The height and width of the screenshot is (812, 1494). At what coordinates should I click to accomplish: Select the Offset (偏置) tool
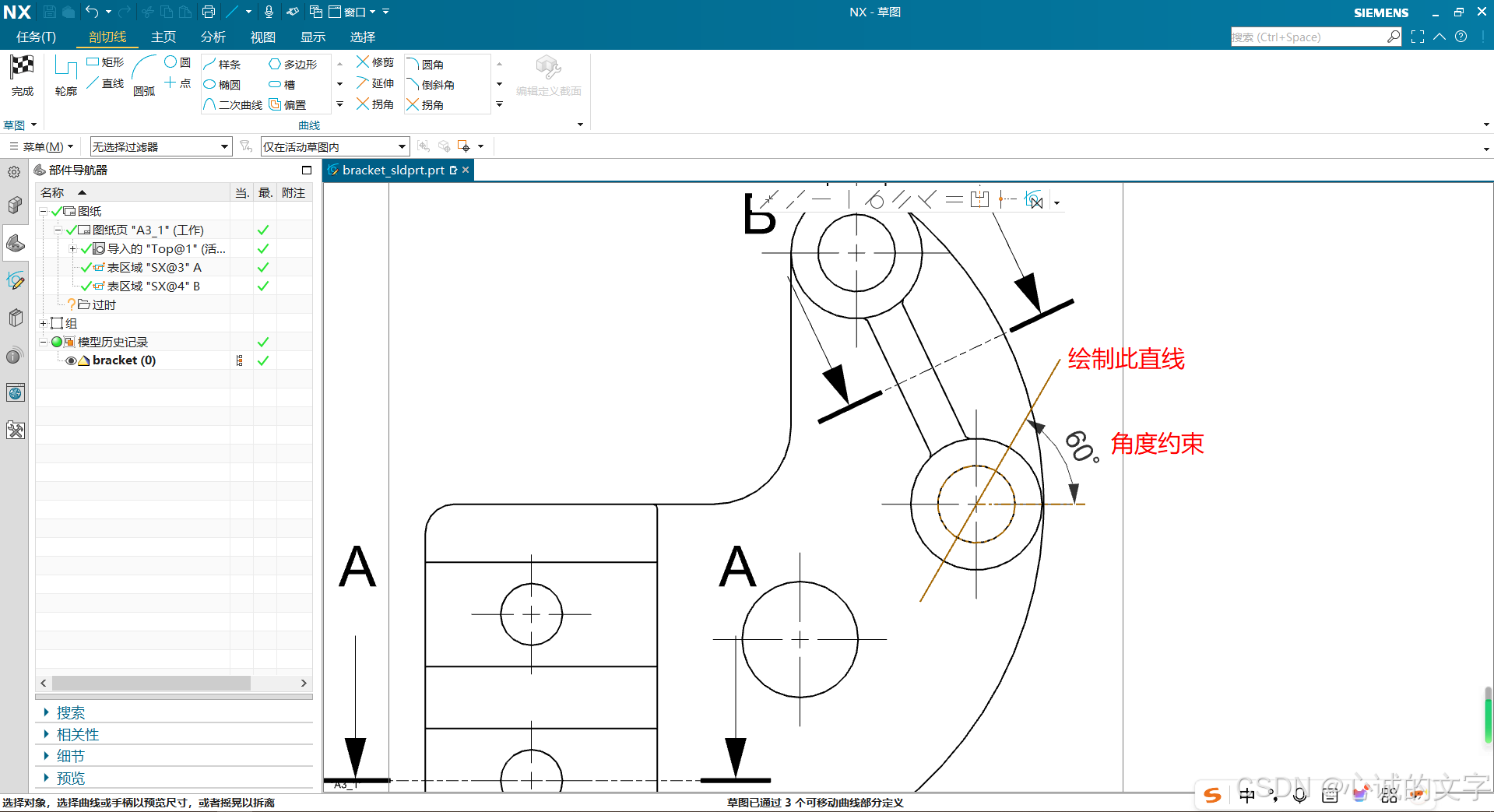(287, 104)
